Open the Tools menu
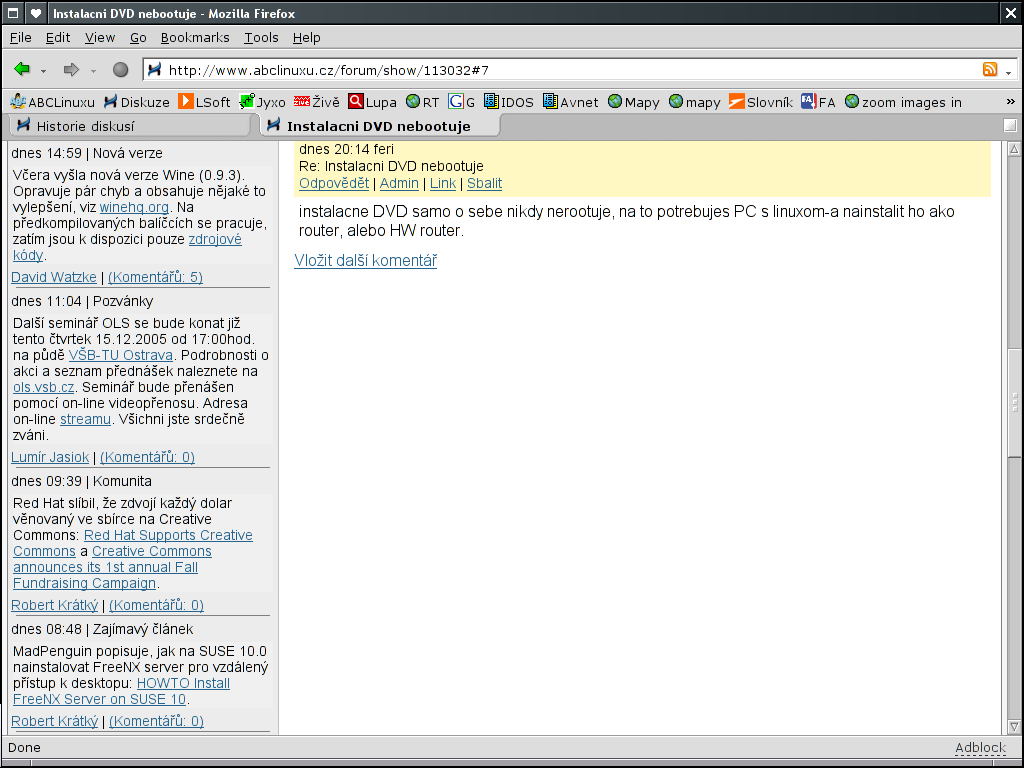Screen dimensions: 1024x768 tap(261, 37)
